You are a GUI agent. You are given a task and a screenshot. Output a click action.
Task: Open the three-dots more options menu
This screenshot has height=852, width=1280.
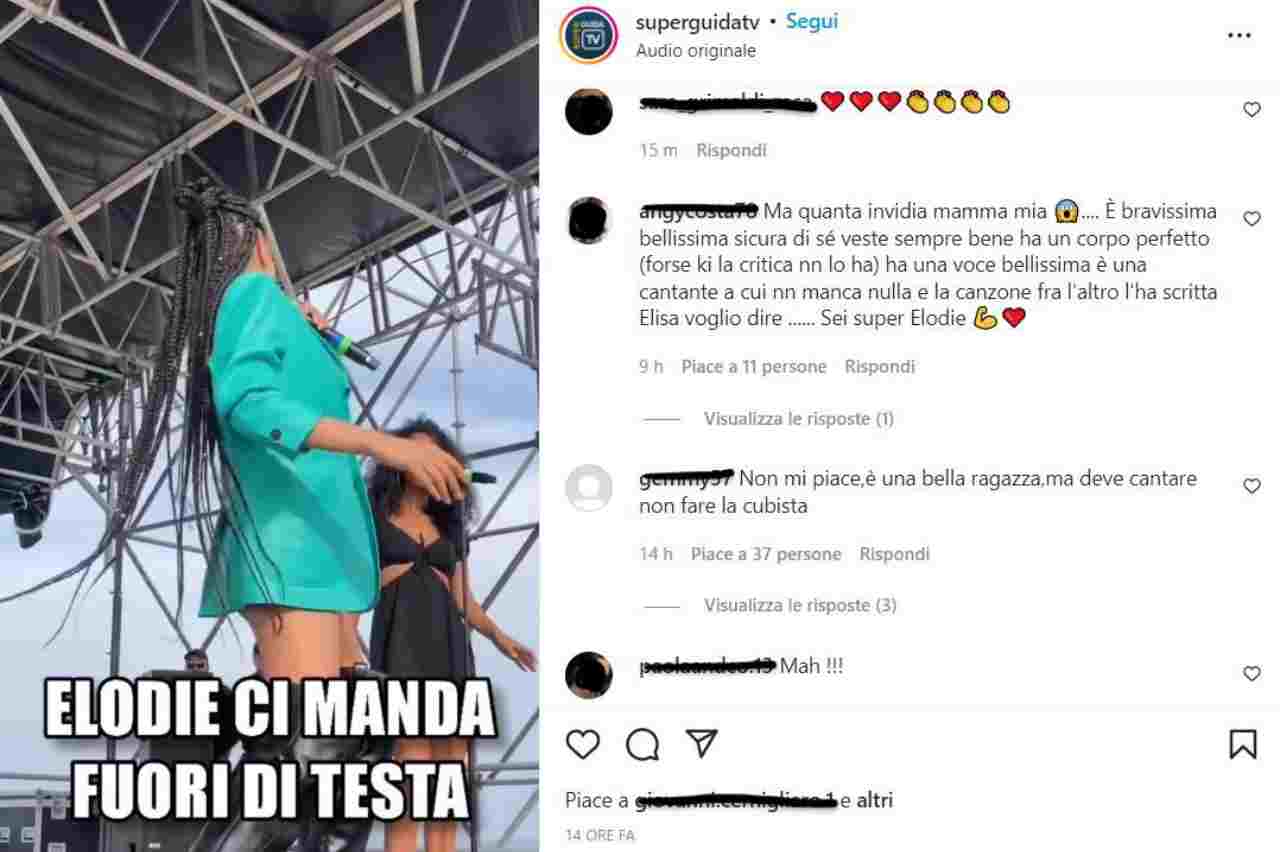1238,35
